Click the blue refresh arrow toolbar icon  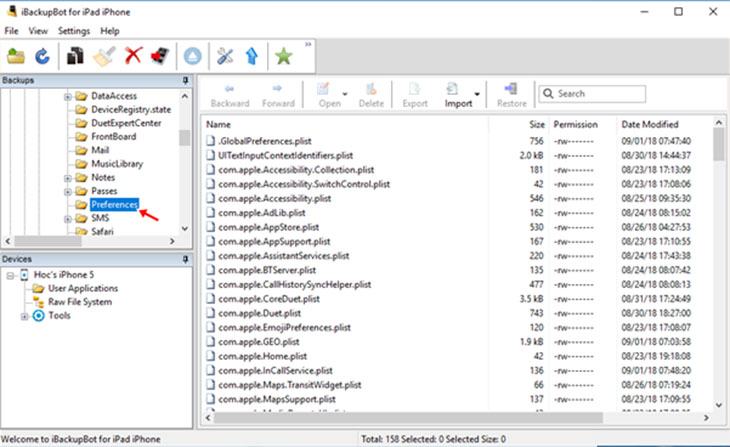[42, 56]
